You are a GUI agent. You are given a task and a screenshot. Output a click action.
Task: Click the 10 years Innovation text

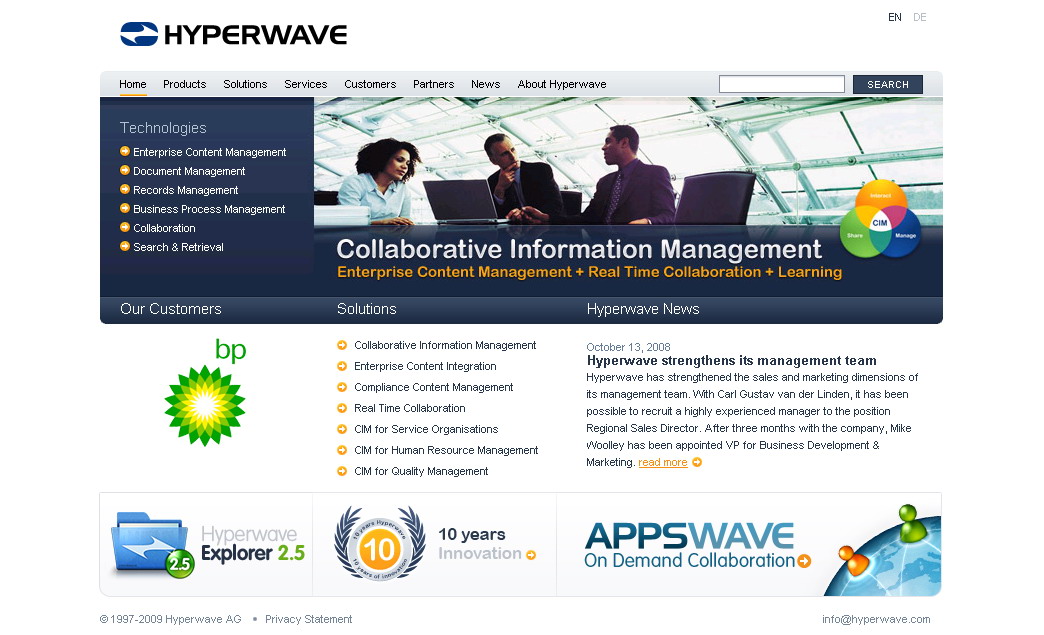pyautogui.click(x=480, y=544)
